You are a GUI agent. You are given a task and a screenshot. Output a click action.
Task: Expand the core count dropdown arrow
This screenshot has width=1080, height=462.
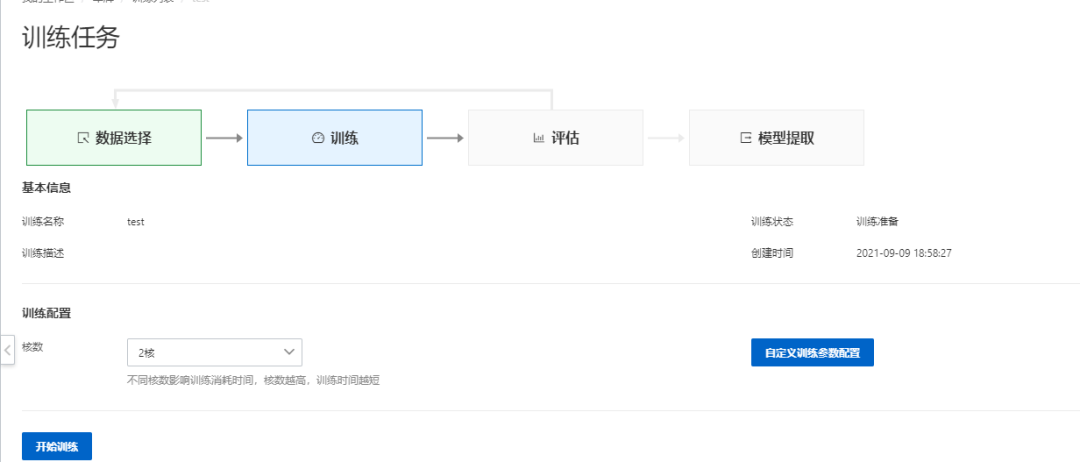[x=289, y=353]
